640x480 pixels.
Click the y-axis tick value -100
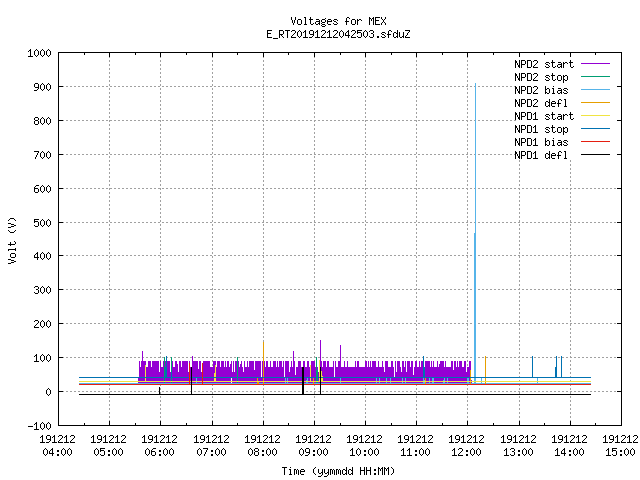39,426
